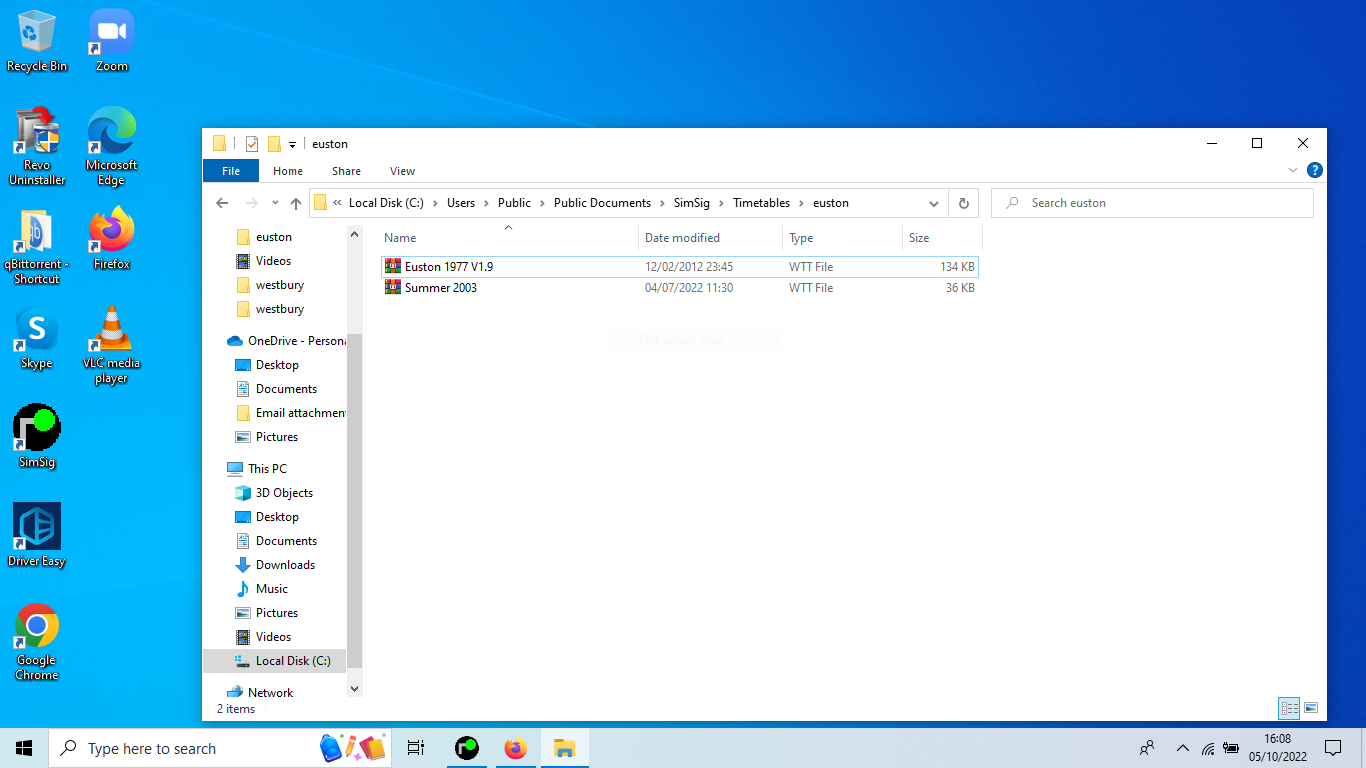Open the recent locations dropdown arrow
Image resolution: width=1366 pixels, height=768 pixels.
pos(275,203)
